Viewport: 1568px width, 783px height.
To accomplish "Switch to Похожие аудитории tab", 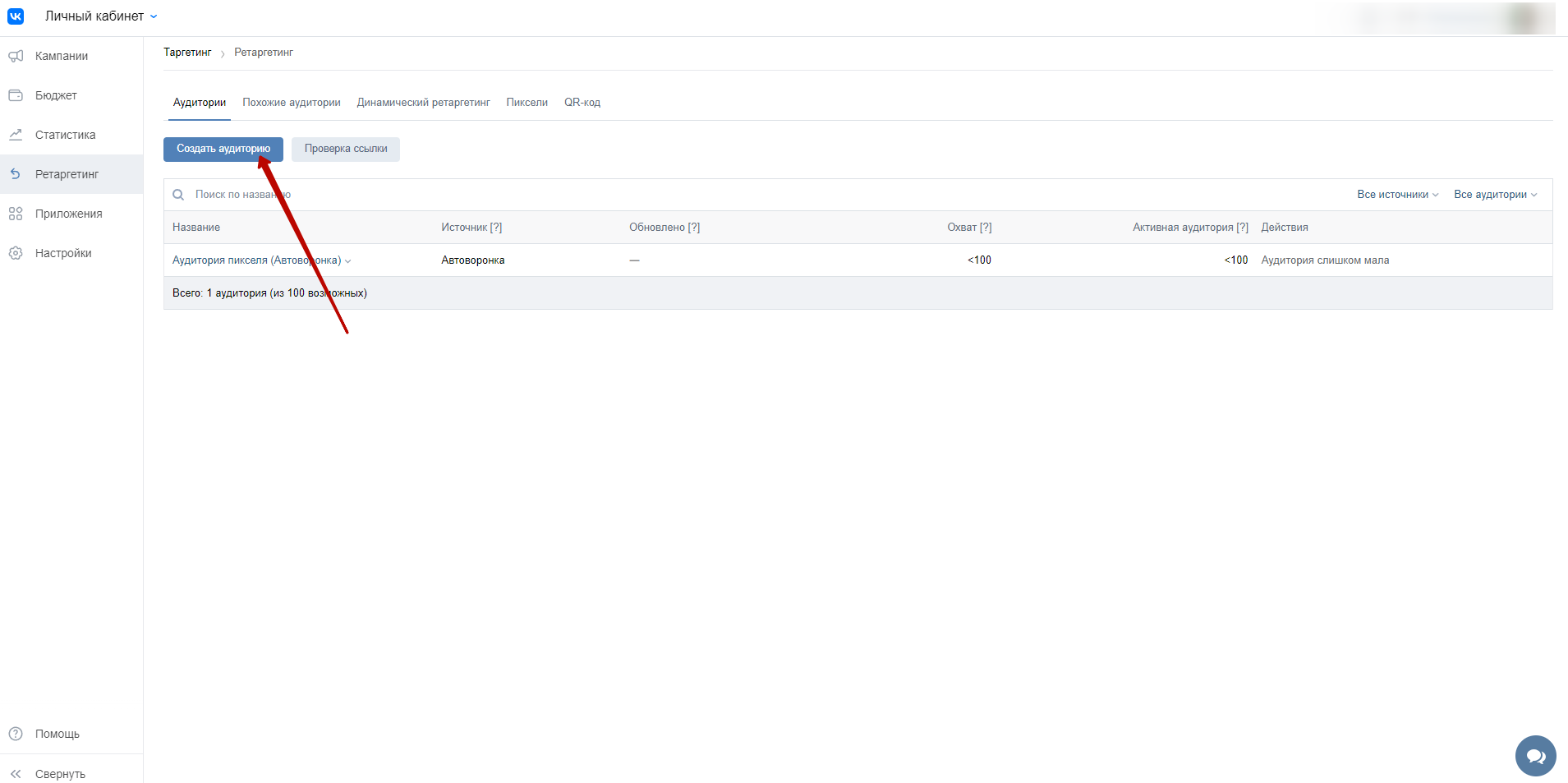I will coord(291,103).
